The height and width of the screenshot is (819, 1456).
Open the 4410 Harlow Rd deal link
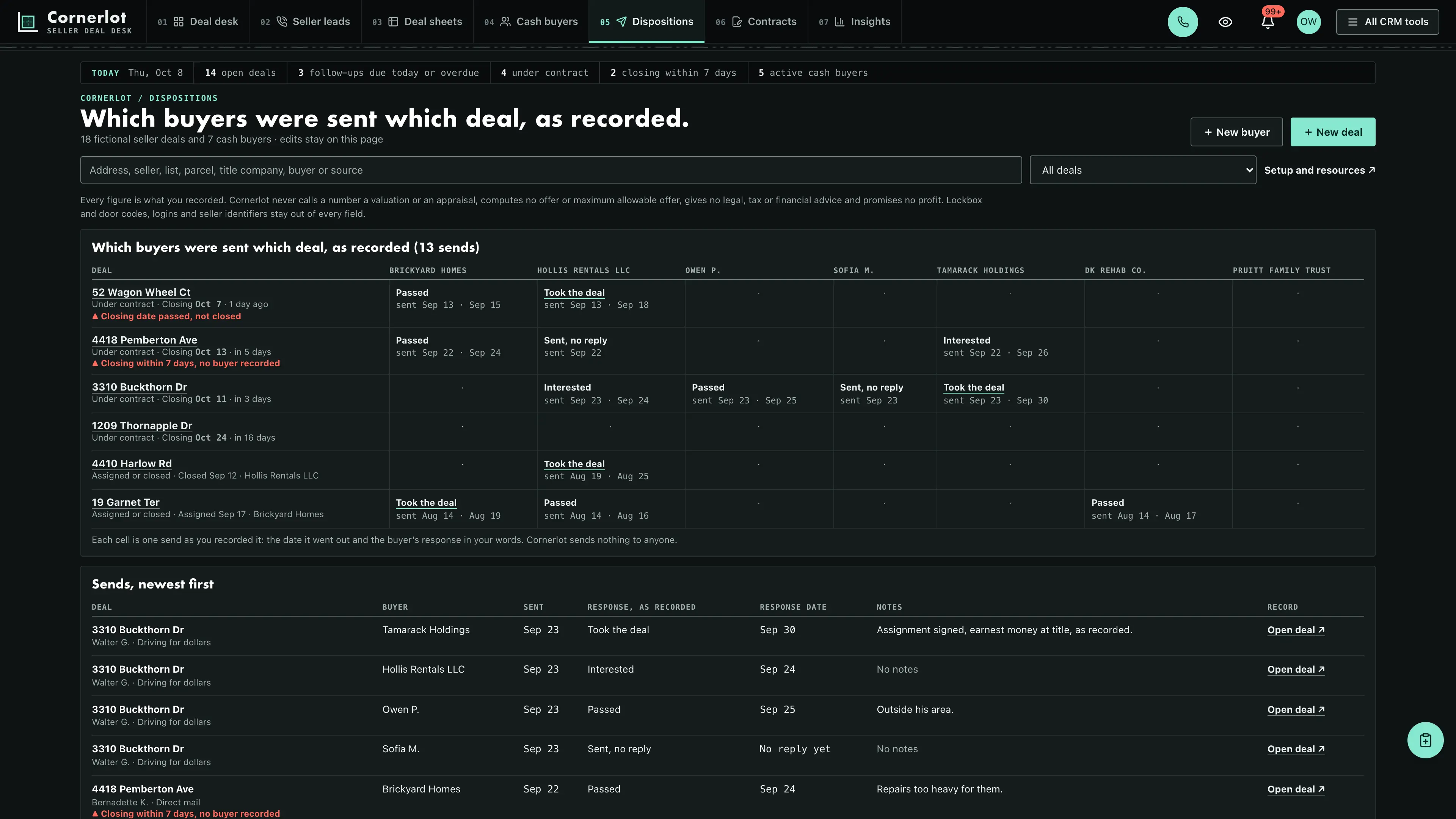(x=132, y=463)
